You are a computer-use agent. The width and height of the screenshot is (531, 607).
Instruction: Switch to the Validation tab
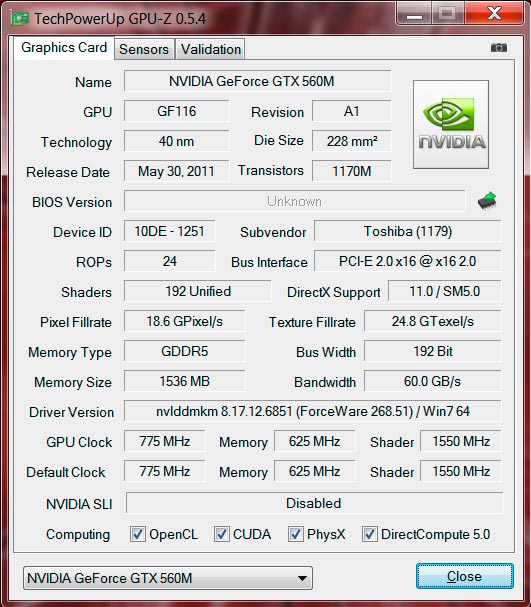pyautogui.click(x=211, y=49)
